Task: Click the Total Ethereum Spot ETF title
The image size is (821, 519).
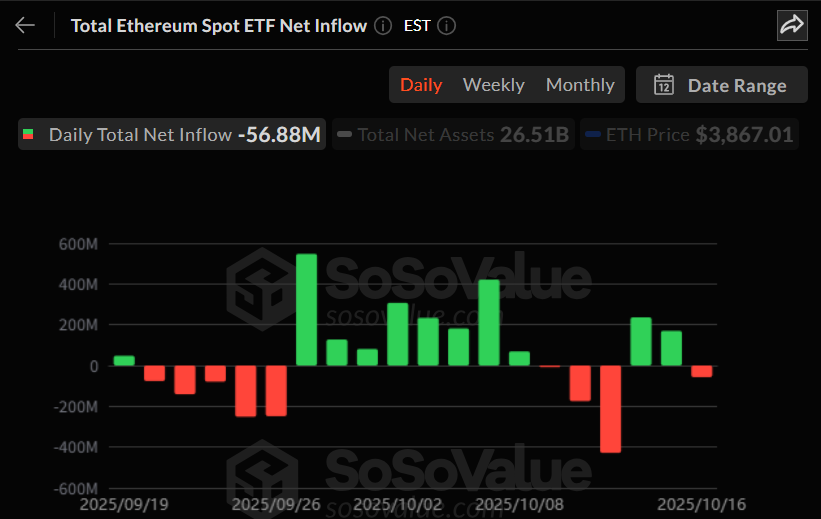Action: point(218,26)
